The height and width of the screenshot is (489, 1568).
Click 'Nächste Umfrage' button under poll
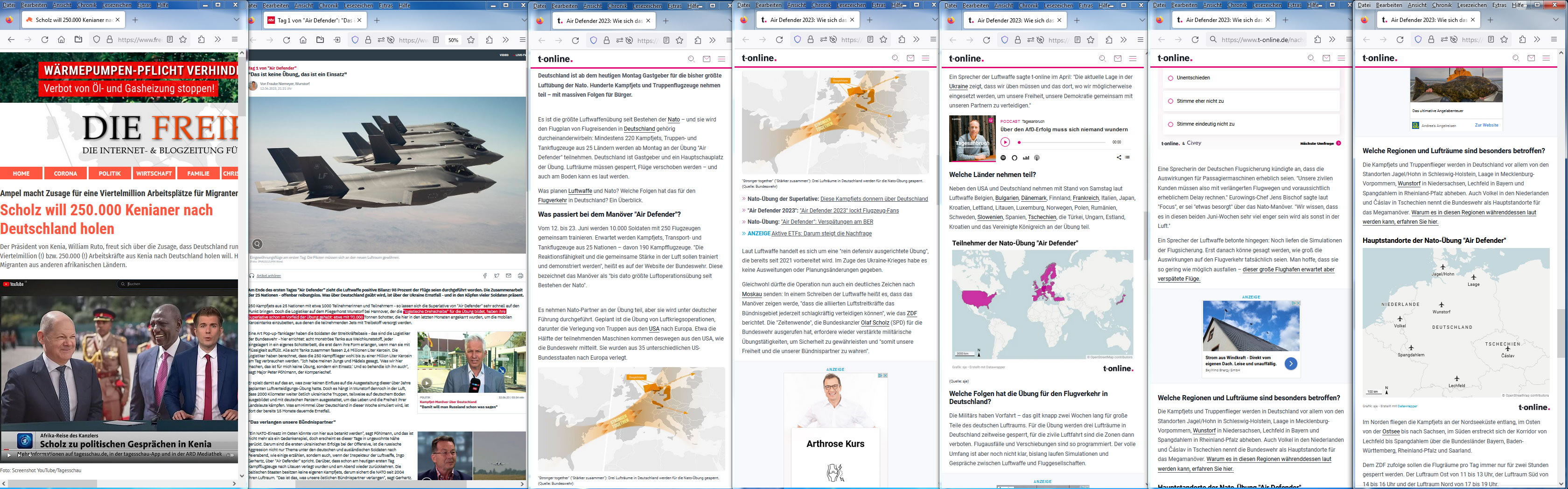(1320, 143)
